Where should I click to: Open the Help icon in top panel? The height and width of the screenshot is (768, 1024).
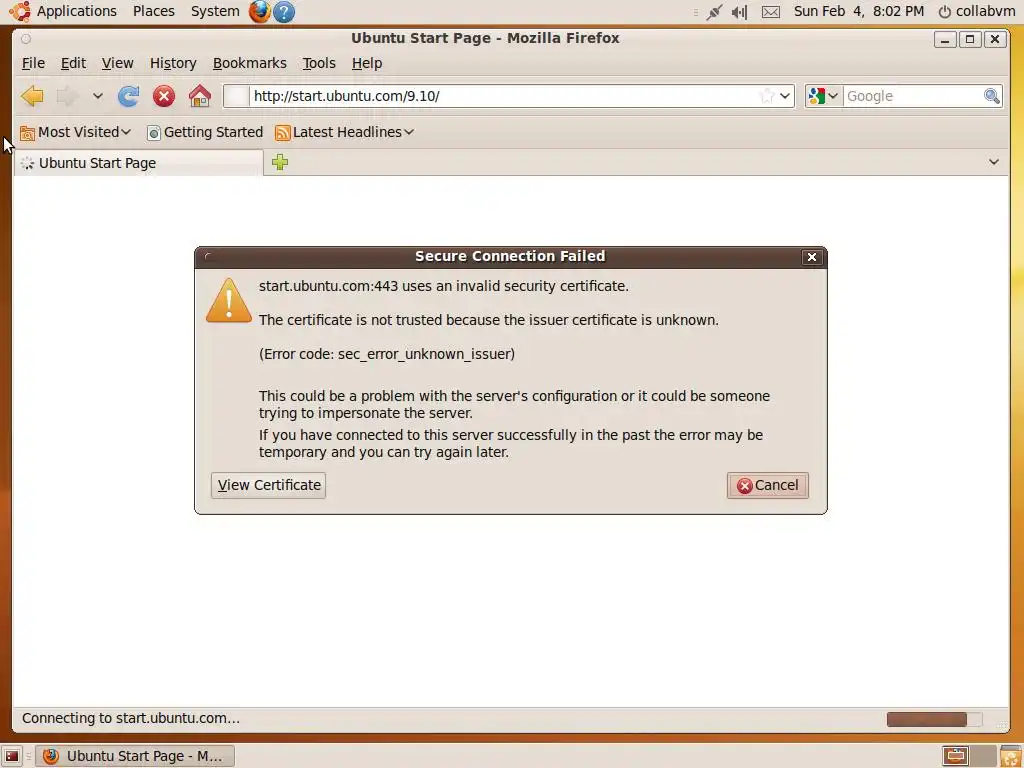(x=284, y=12)
